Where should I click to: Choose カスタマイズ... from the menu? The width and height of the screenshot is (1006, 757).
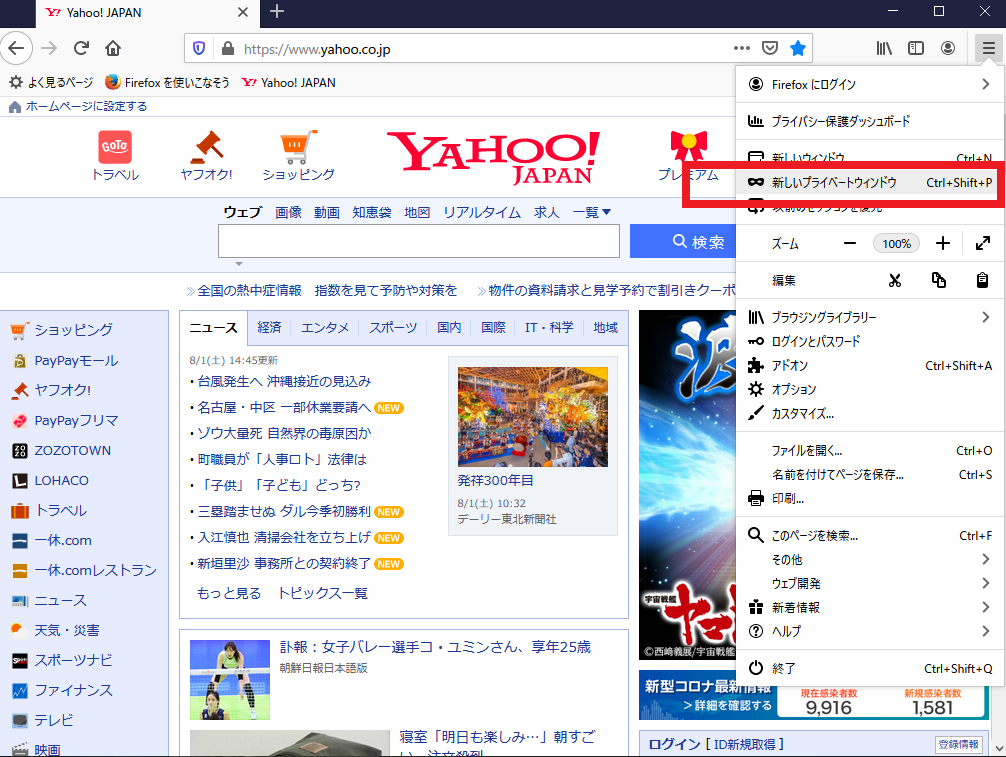pos(870,414)
